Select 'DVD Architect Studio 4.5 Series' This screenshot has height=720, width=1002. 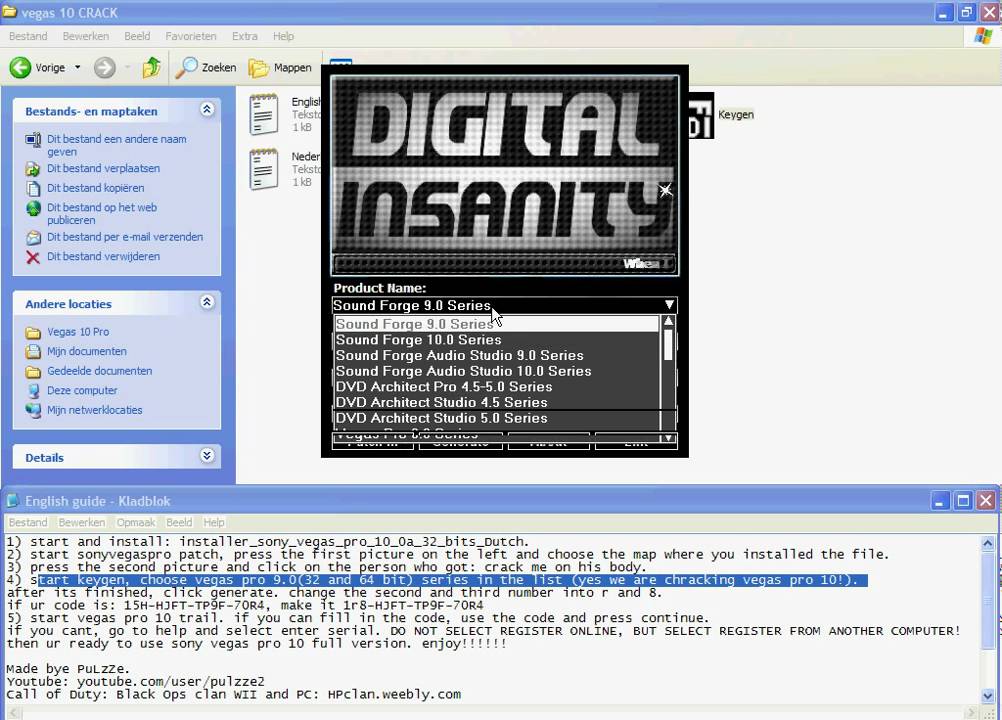point(497,402)
